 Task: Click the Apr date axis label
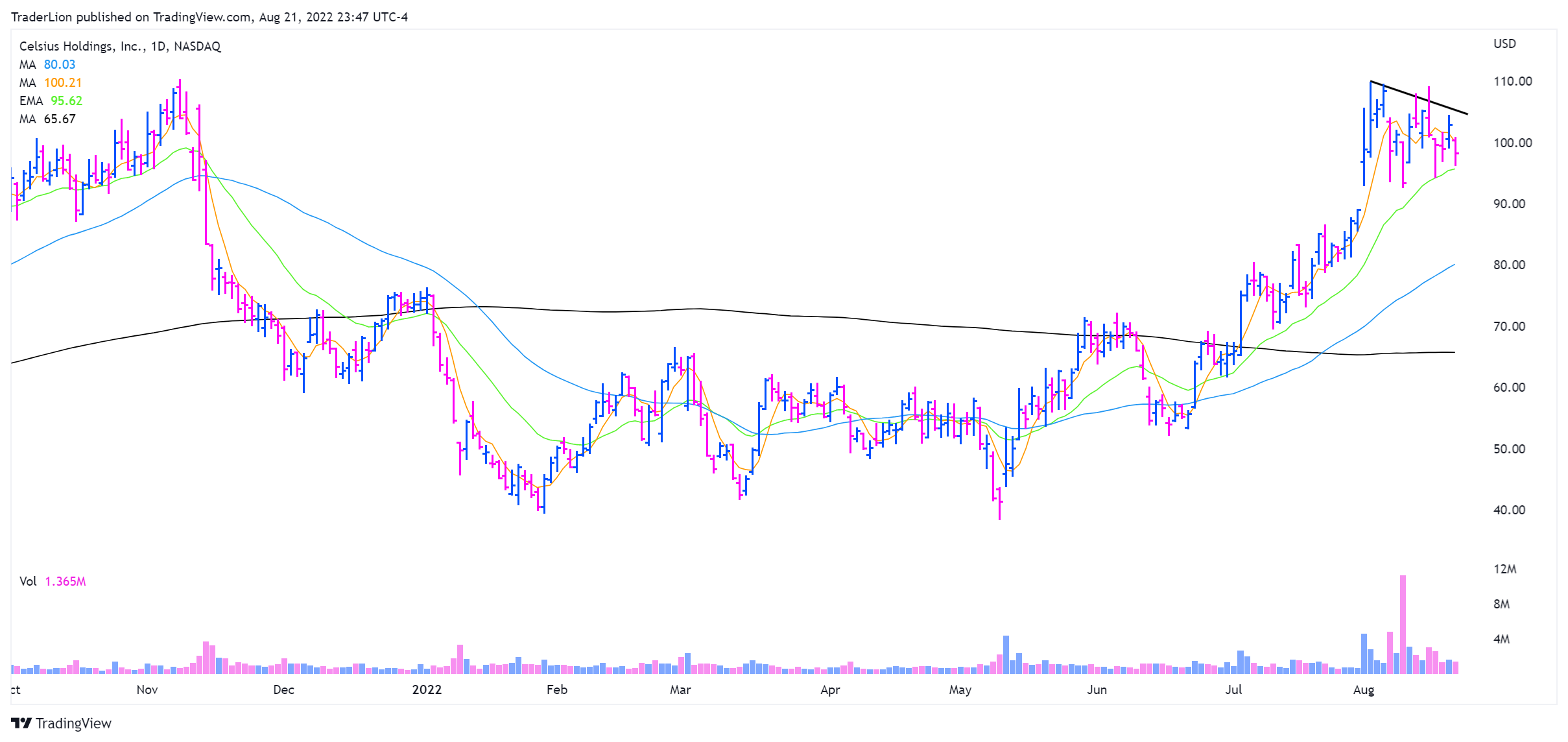[830, 689]
